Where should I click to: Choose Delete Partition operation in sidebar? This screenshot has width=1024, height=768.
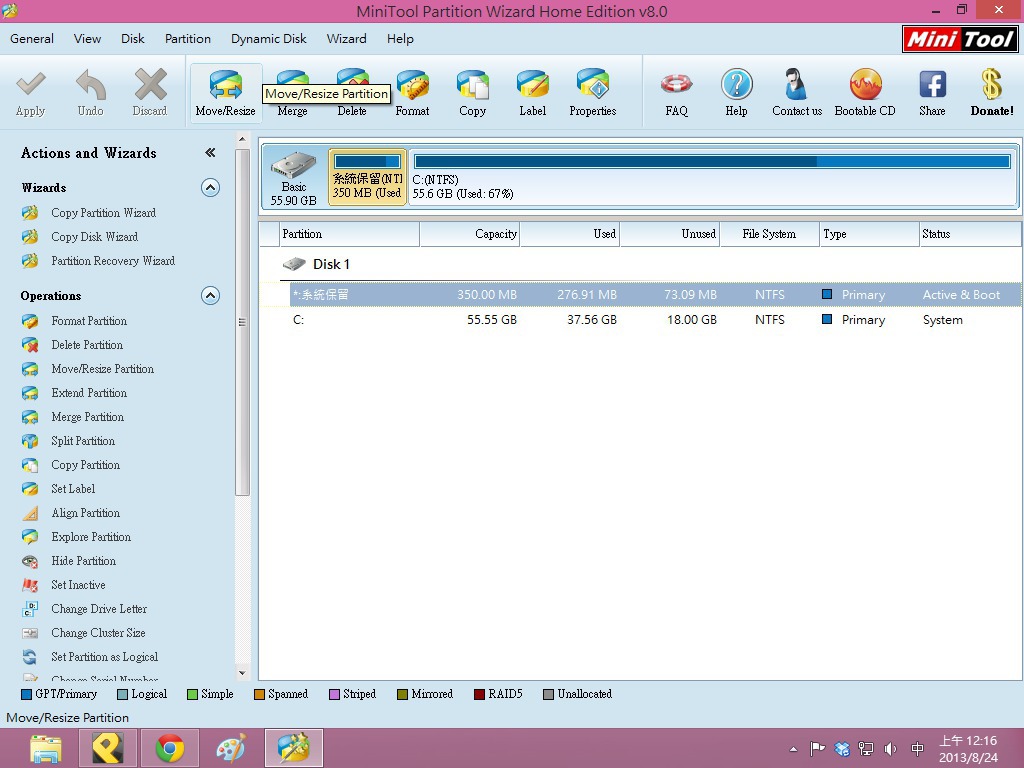pyautogui.click(x=87, y=345)
